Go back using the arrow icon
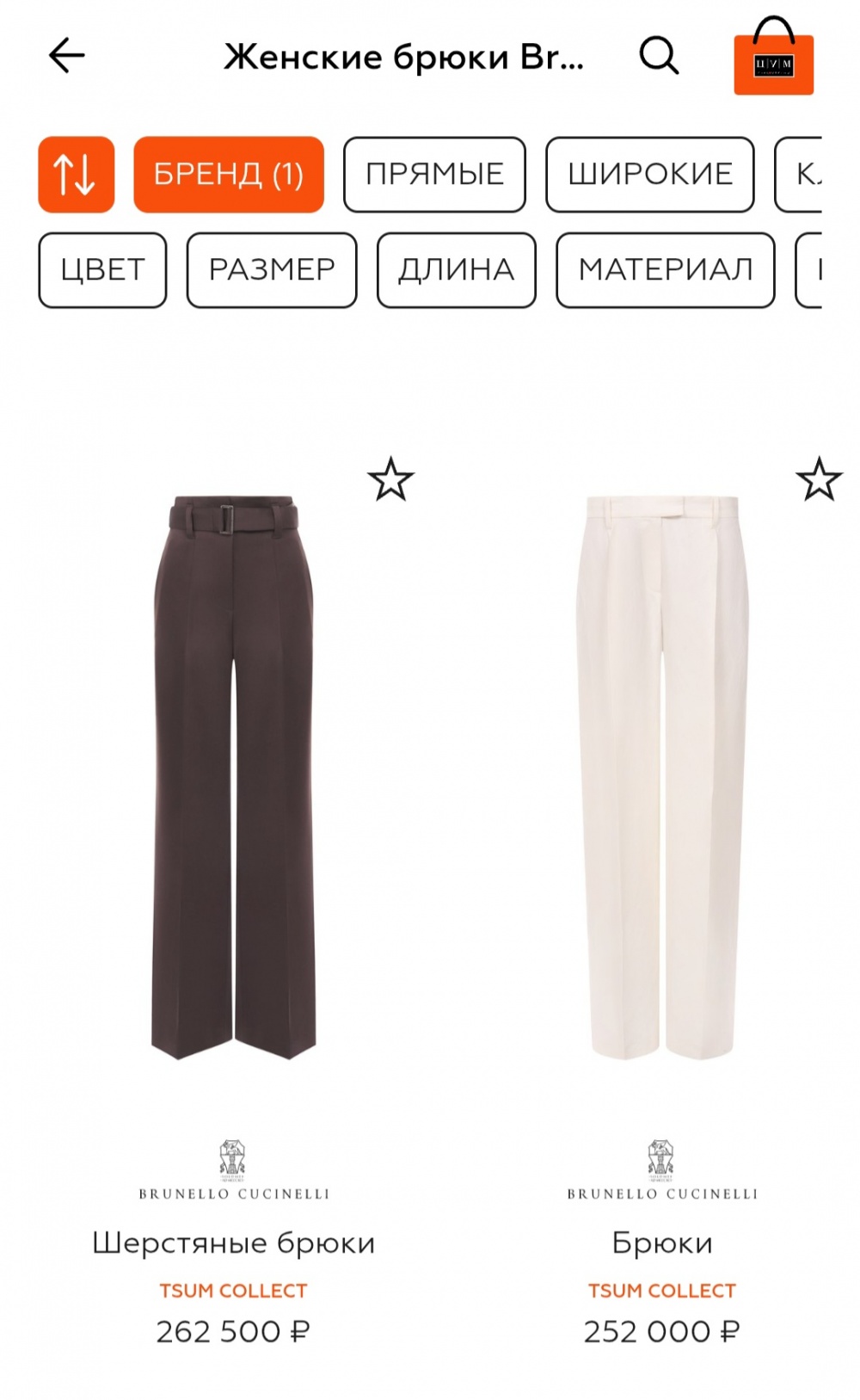 (x=66, y=56)
